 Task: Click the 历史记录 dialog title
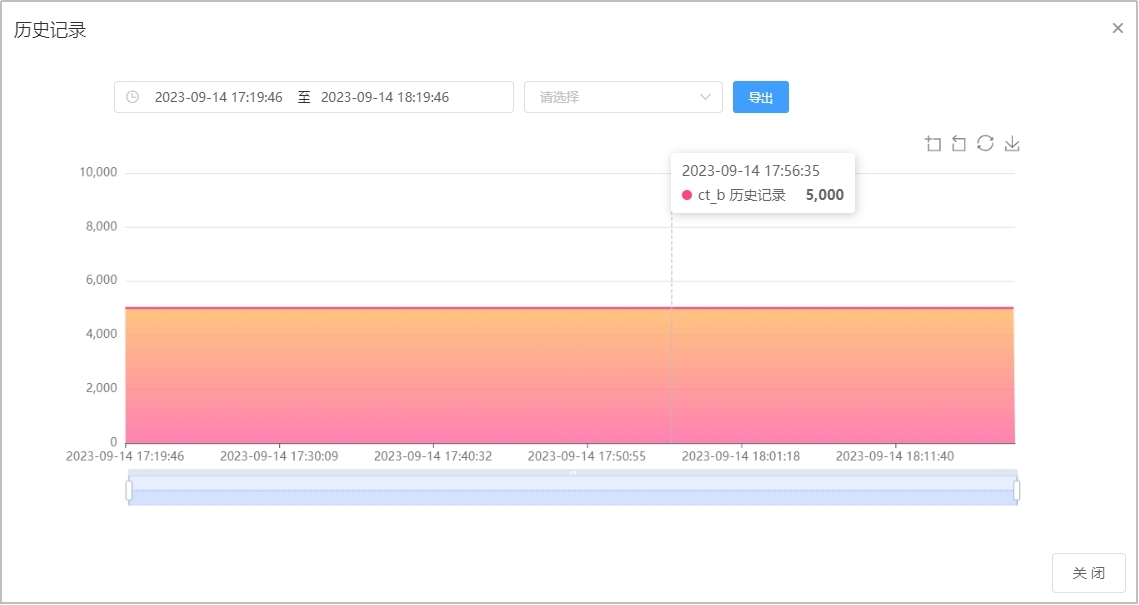(50, 30)
